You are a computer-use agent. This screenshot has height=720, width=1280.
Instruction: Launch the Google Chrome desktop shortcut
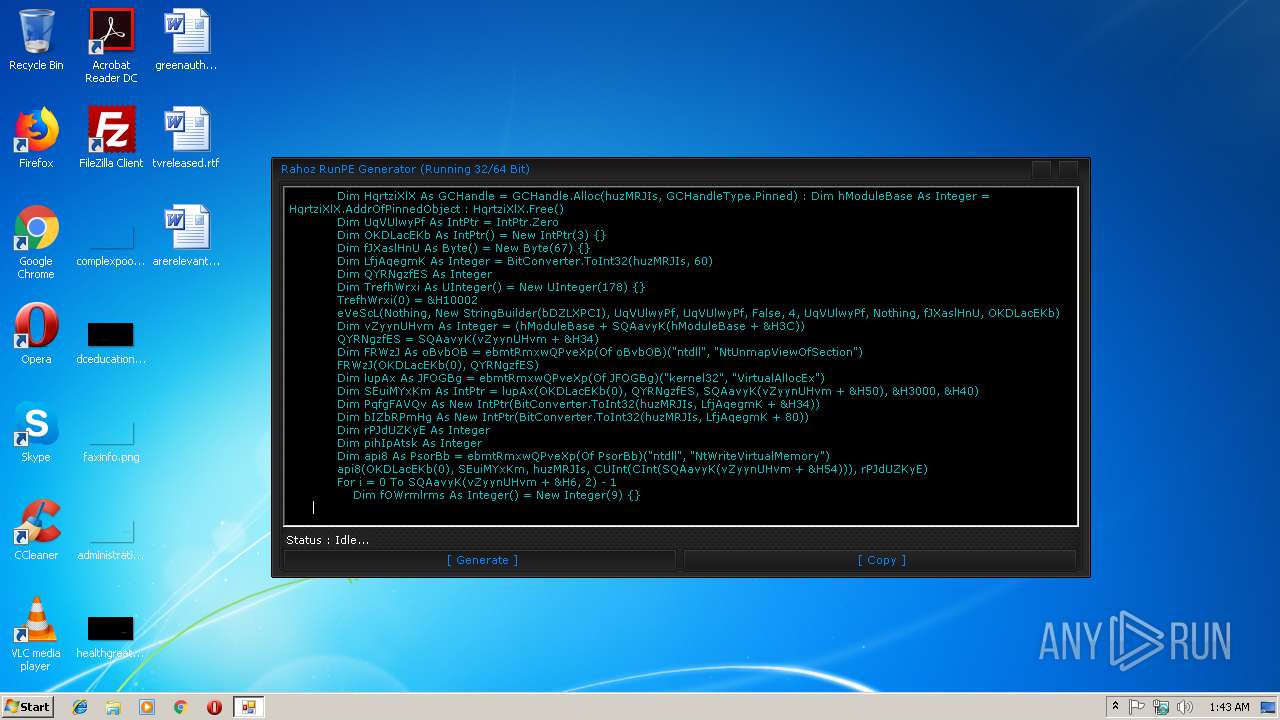tap(36, 243)
